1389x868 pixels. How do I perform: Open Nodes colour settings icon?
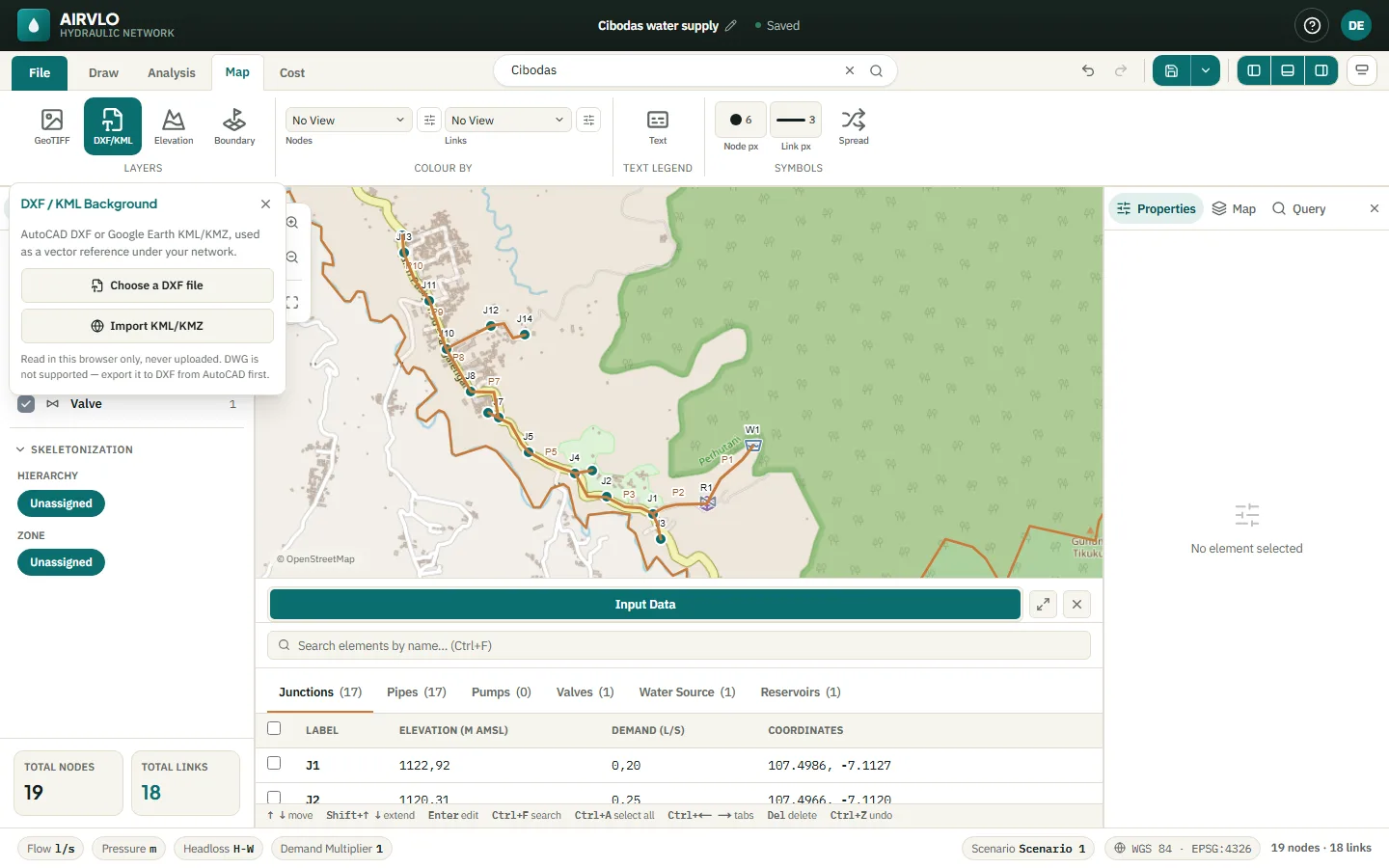point(429,120)
